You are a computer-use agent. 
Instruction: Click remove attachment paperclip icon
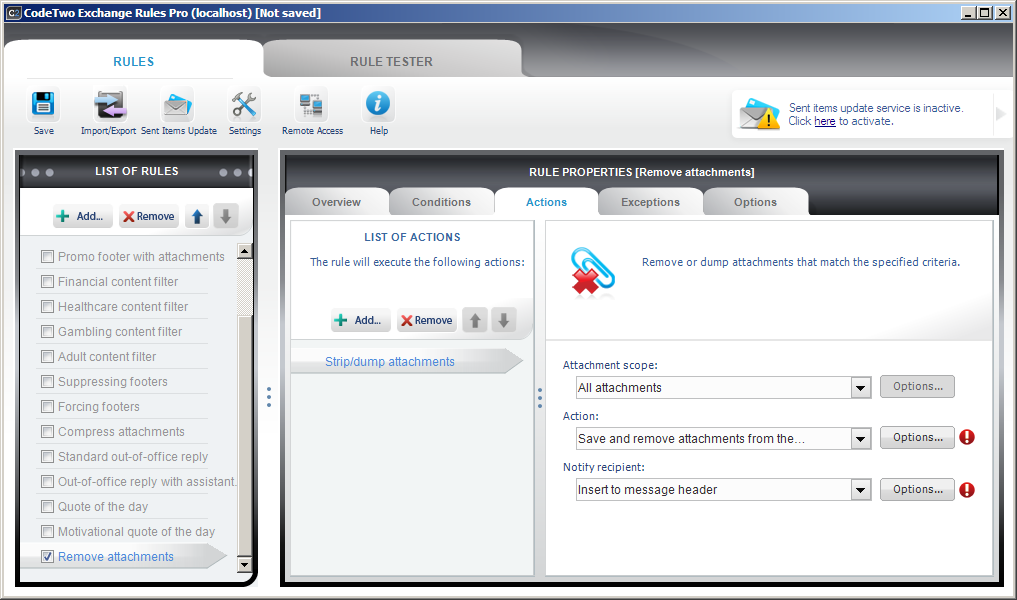592,272
